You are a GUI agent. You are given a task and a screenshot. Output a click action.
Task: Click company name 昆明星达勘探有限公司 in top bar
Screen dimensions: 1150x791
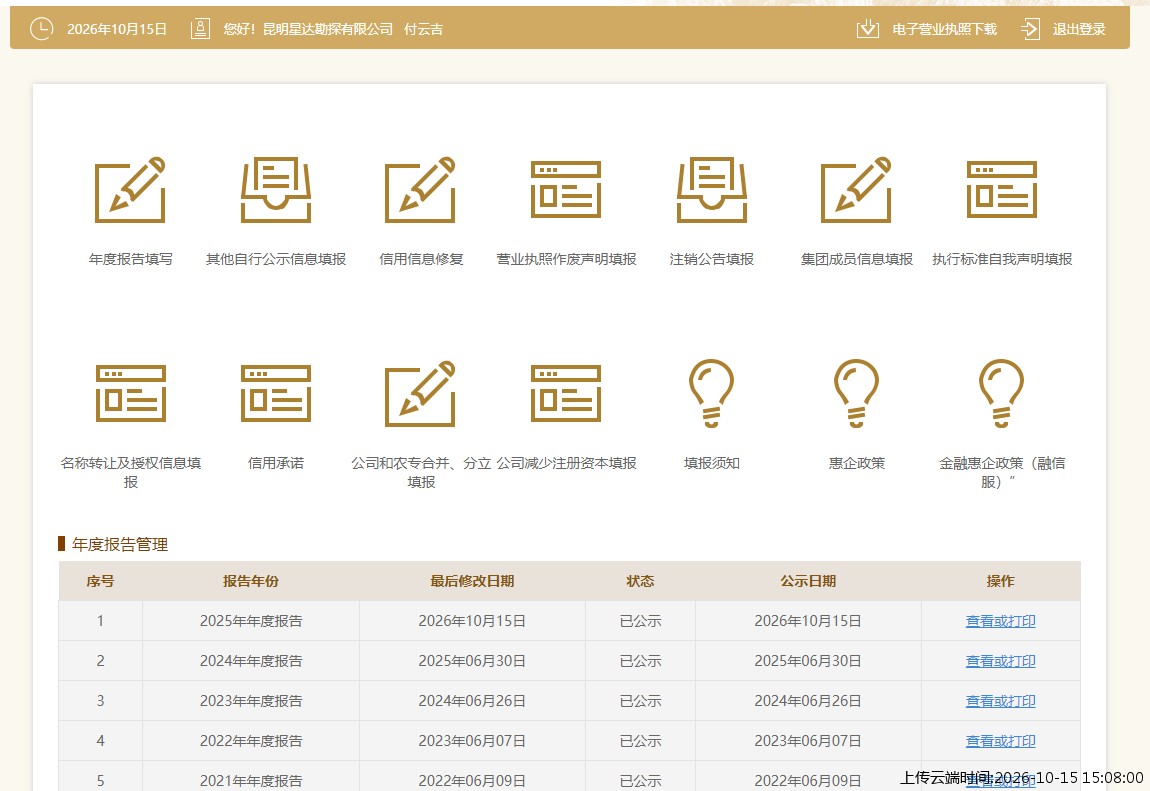(328, 29)
